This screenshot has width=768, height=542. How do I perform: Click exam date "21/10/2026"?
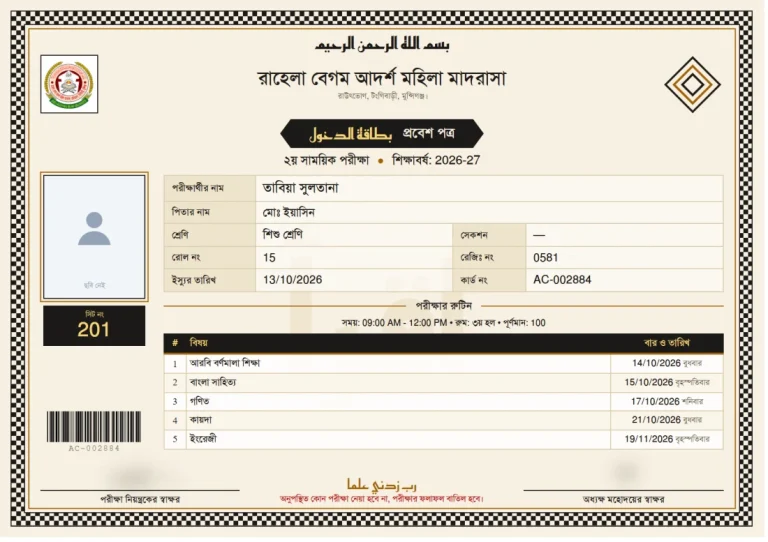[656, 420]
